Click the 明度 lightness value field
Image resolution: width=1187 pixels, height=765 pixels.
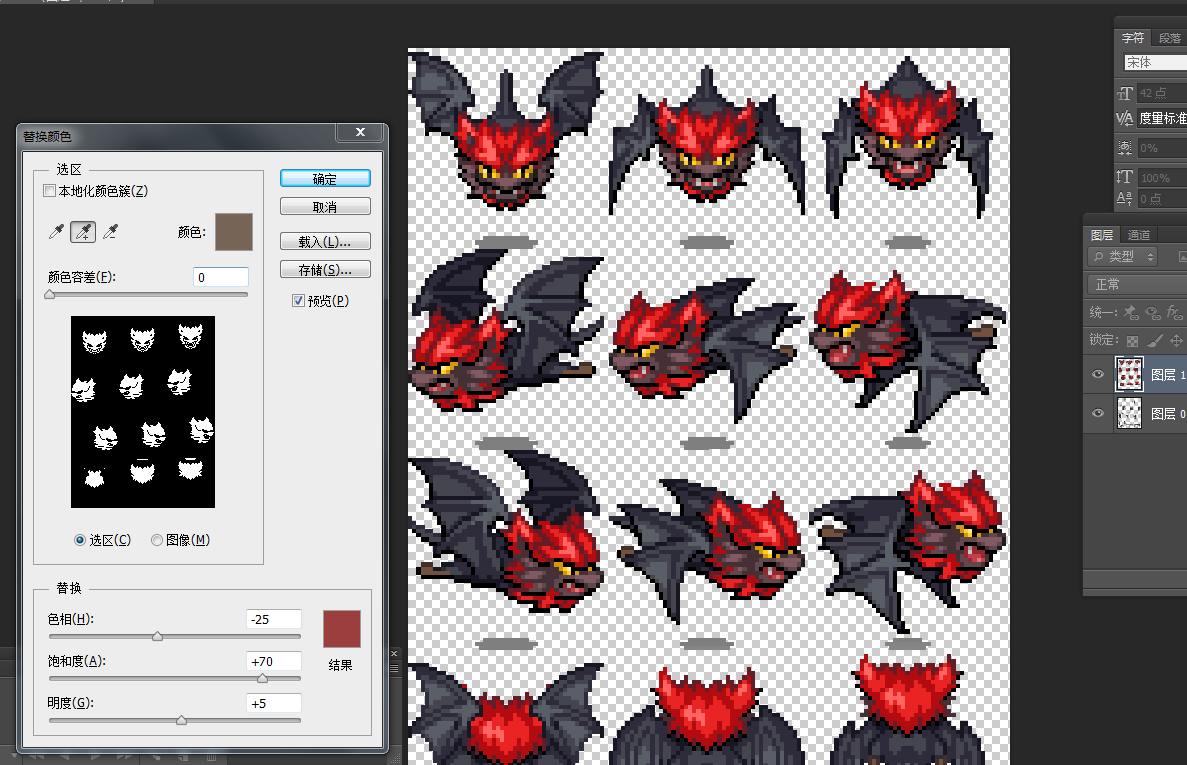pos(273,703)
